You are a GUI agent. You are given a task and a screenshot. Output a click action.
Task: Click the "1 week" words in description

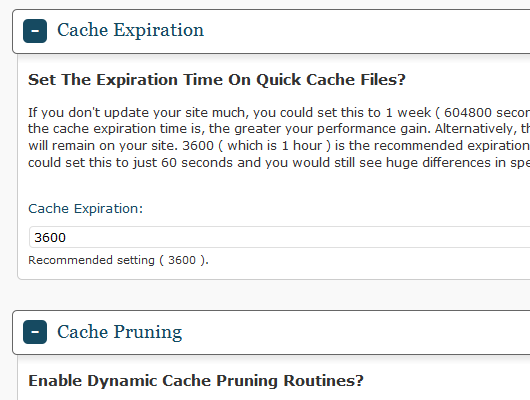(x=408, y=113)
